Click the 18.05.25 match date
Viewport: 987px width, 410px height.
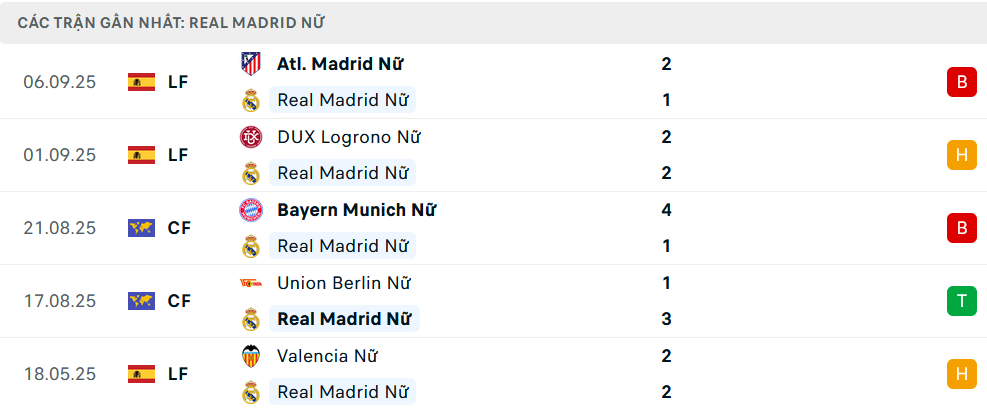[60, 374]
